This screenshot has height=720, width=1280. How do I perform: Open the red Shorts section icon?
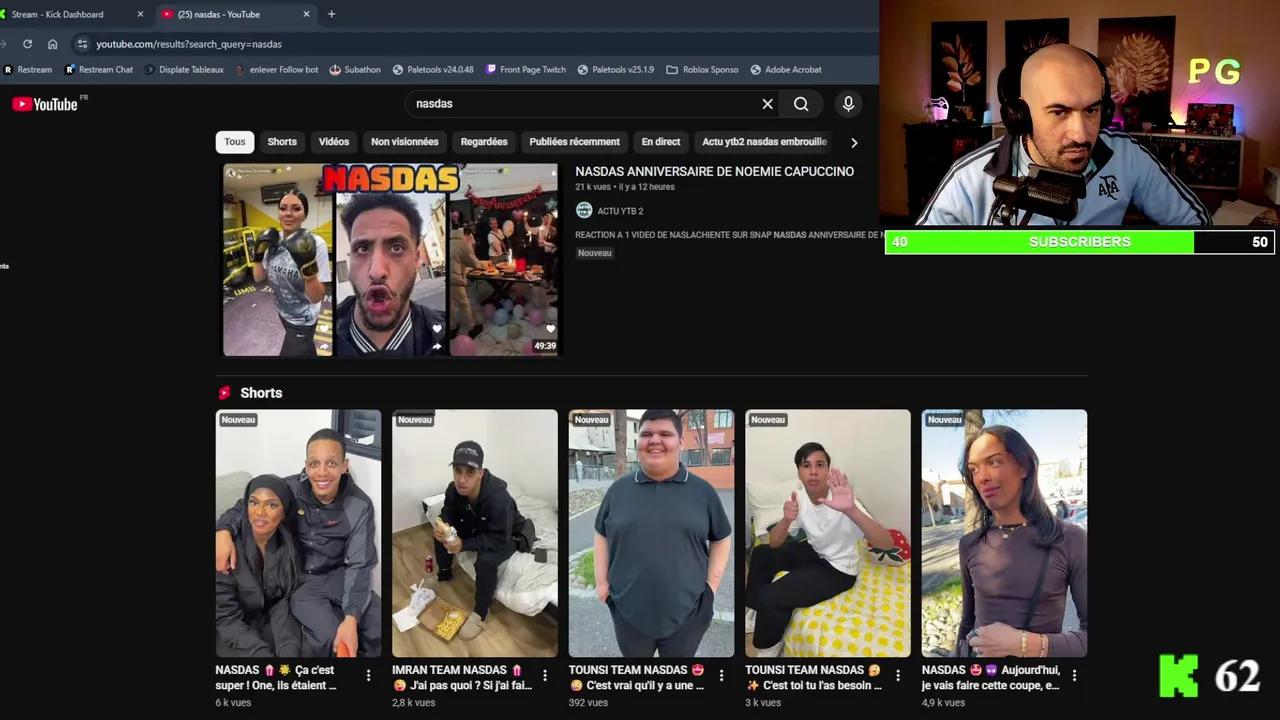tap(225, 393)
